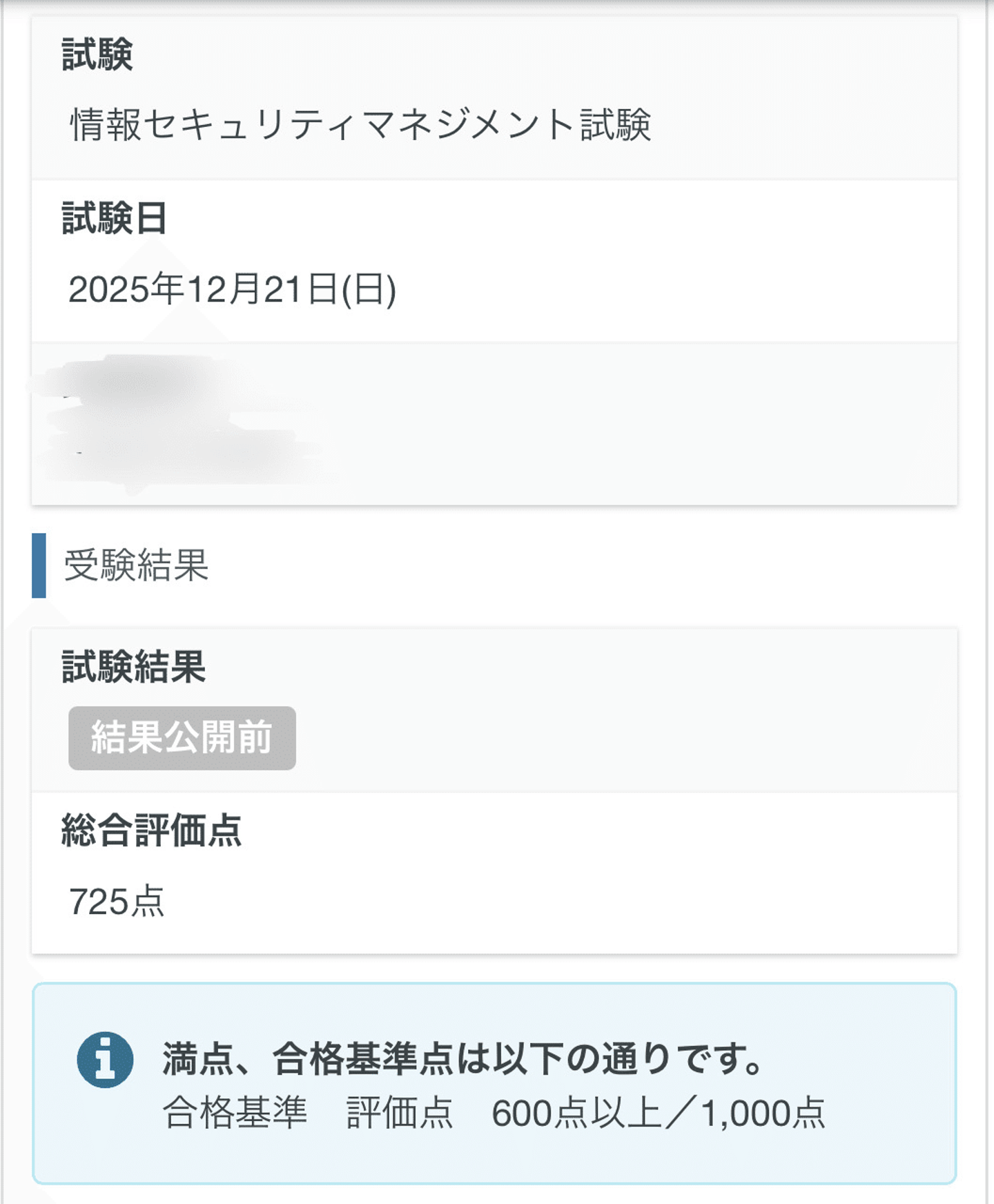The image size is (994, 1204).
Task: Click 評価点 inside the blue notice box
Action: (x=400, y=1113)
